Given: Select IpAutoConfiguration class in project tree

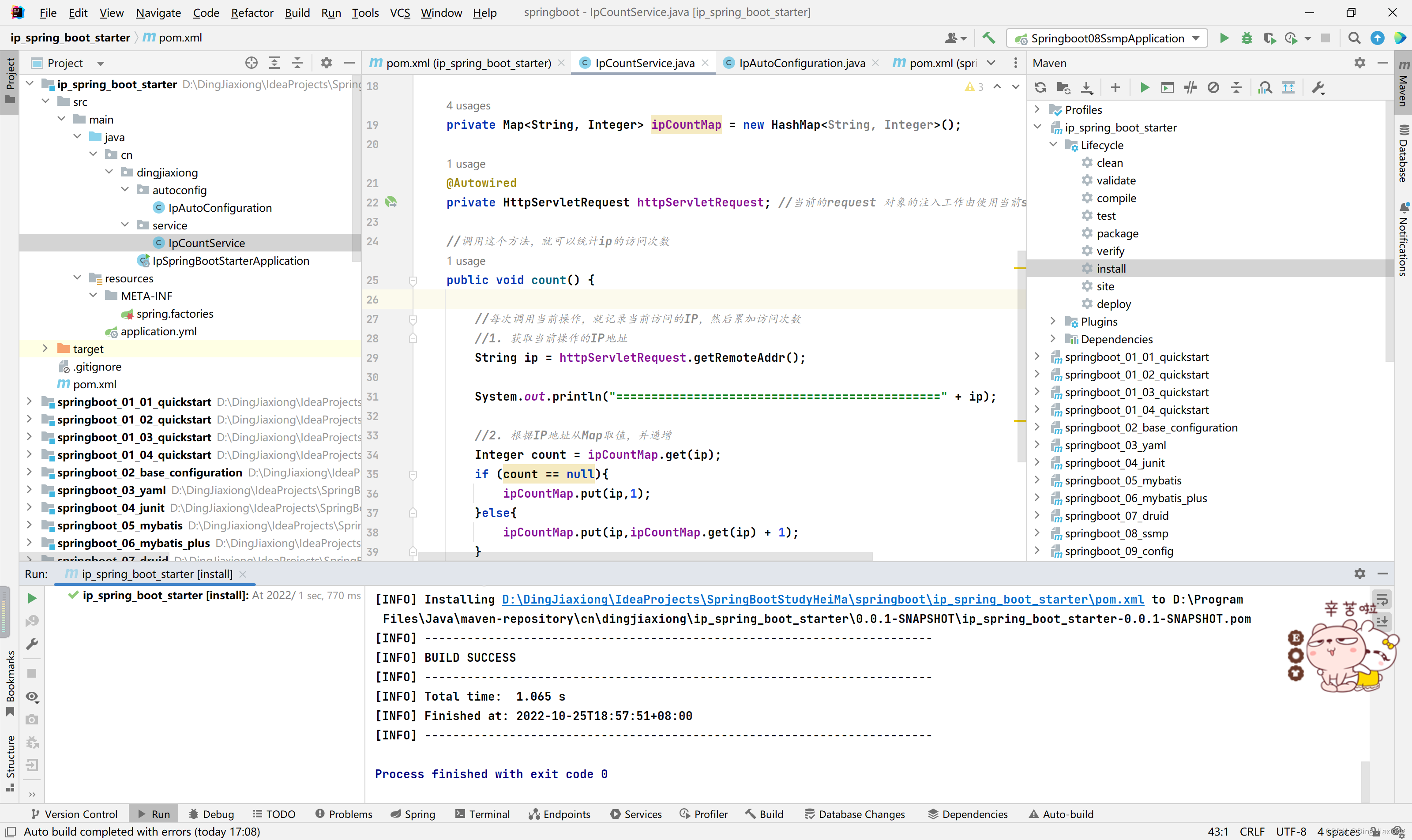Looking at the screenshot, I should 219,208.
